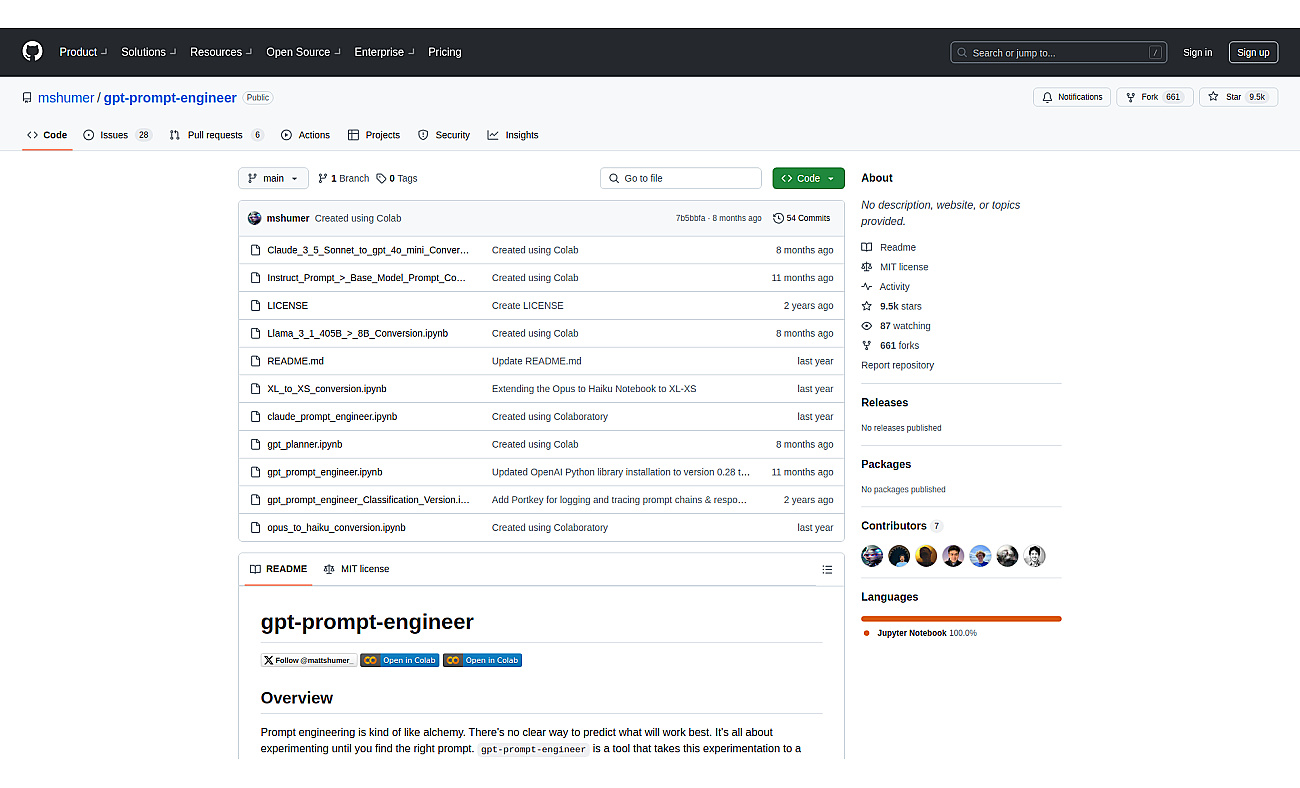Open Instruct_Prompt_>_Base_Model_Prompt file
The width and height of the screenshot is (1300, 788).
[367, 278]
